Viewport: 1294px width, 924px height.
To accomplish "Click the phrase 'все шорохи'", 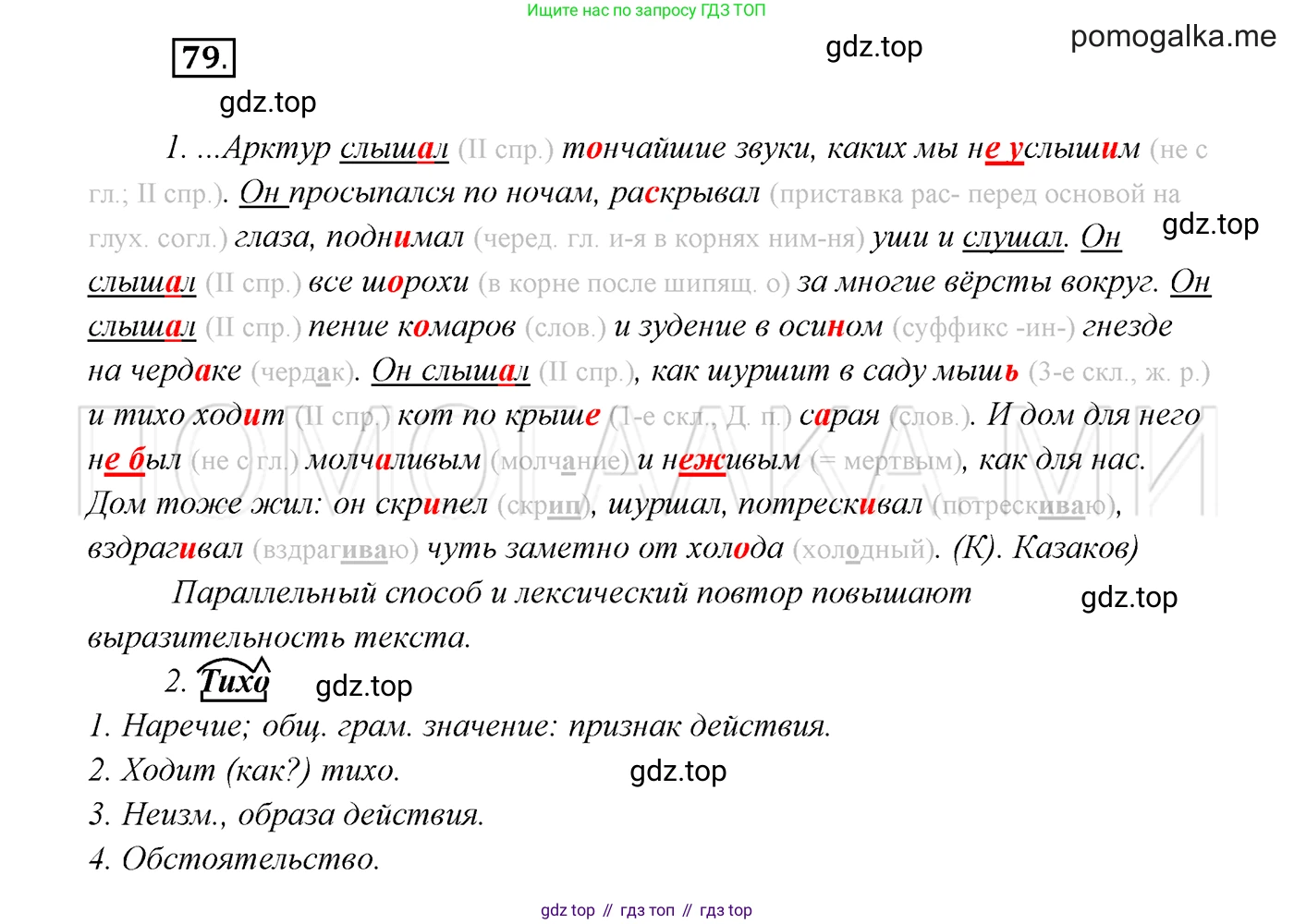I will [x=388, y=281].
